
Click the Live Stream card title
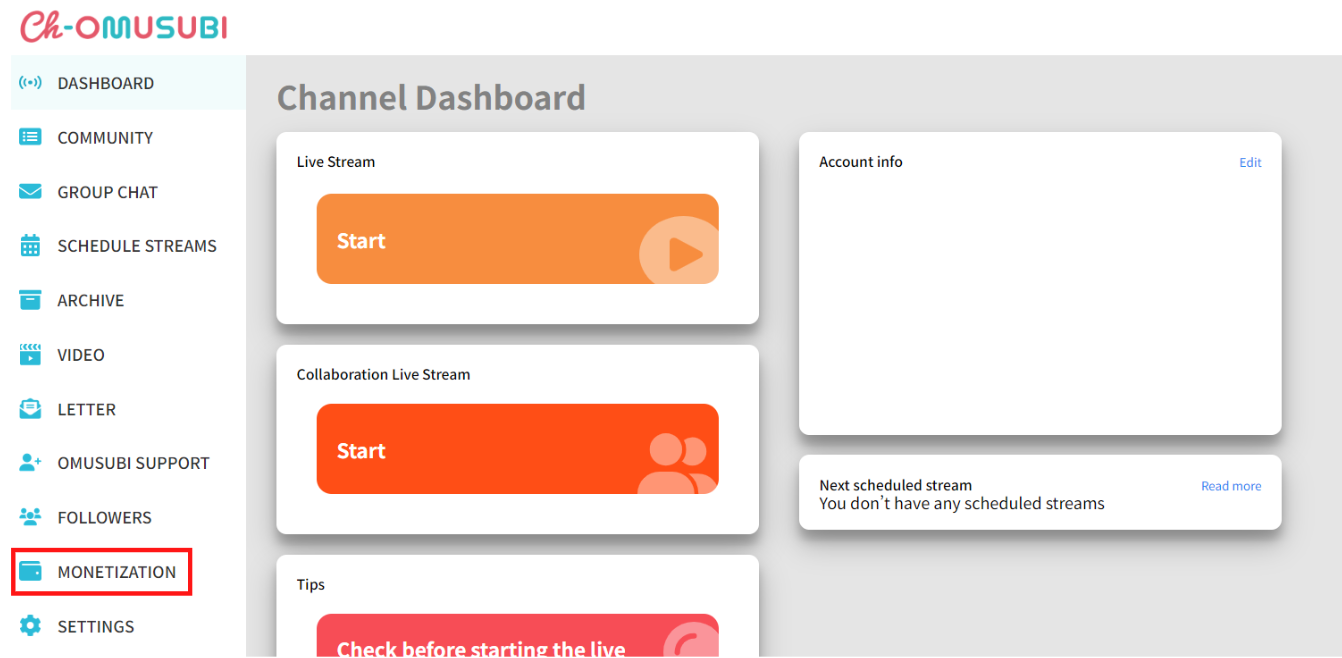(336, 162)
